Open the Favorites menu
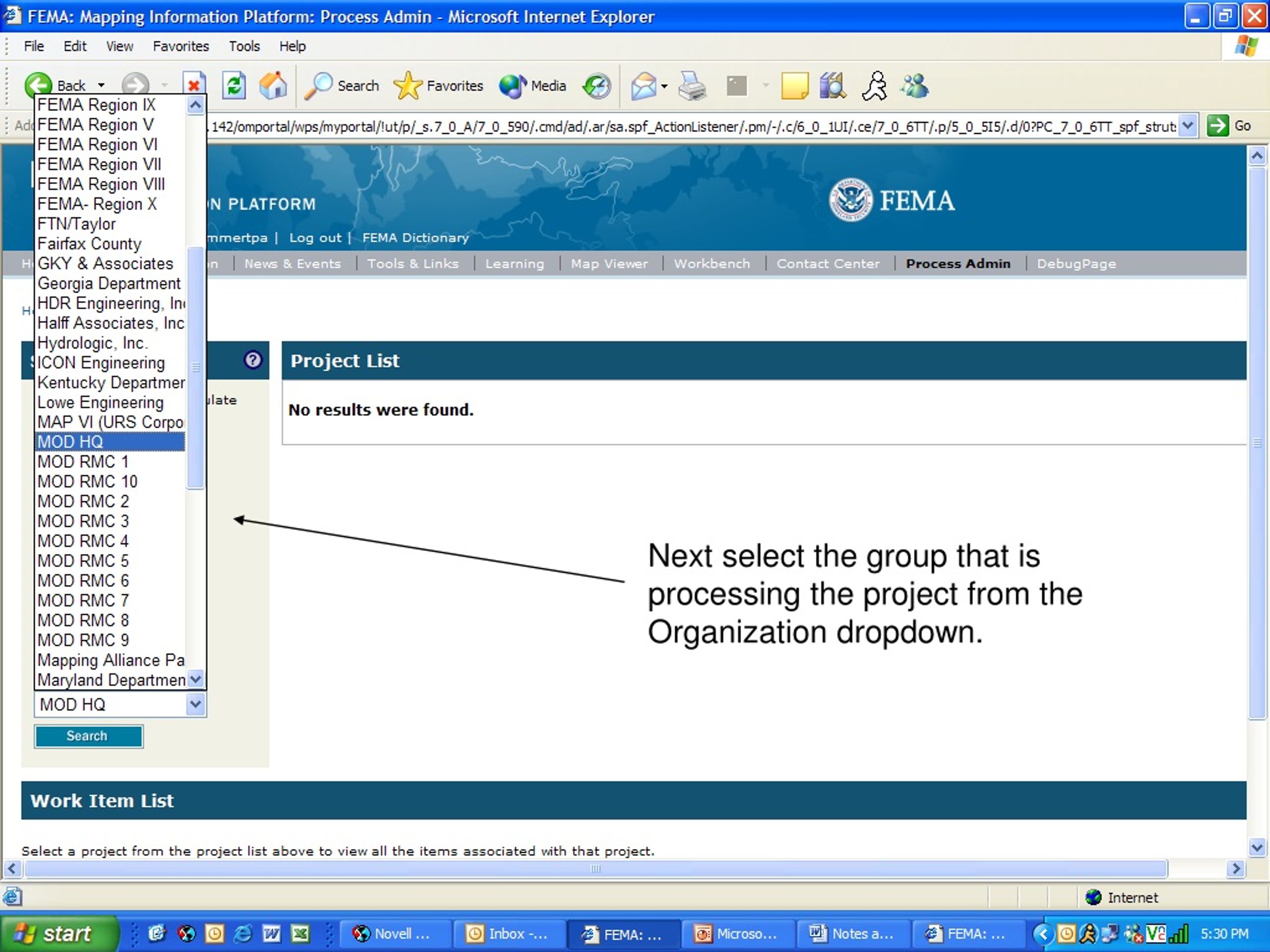Screen dimensions: 1270x952 [x=181, y=46]
